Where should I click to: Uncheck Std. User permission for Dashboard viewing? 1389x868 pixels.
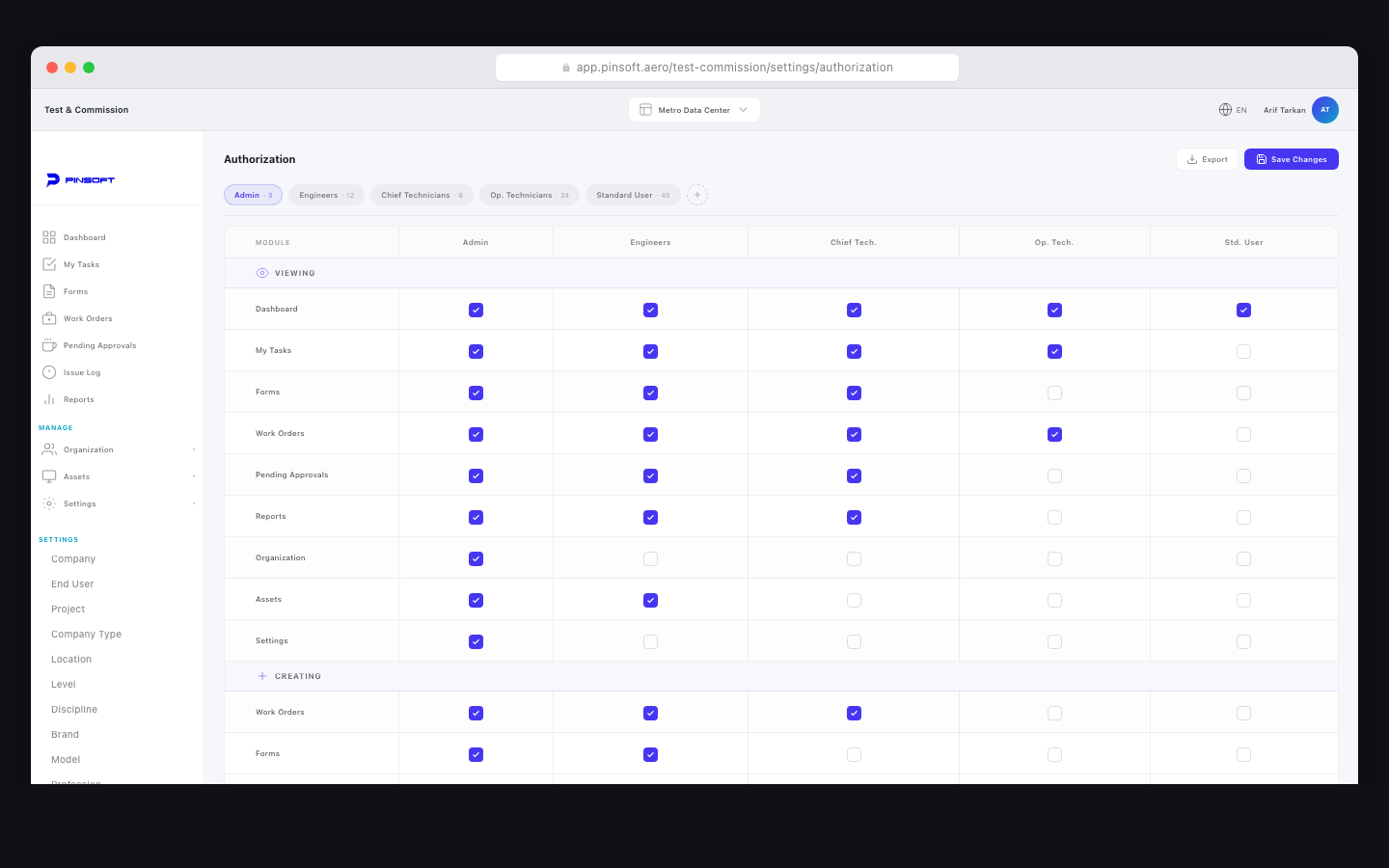pyautogui.click(x=1243, y=310)
